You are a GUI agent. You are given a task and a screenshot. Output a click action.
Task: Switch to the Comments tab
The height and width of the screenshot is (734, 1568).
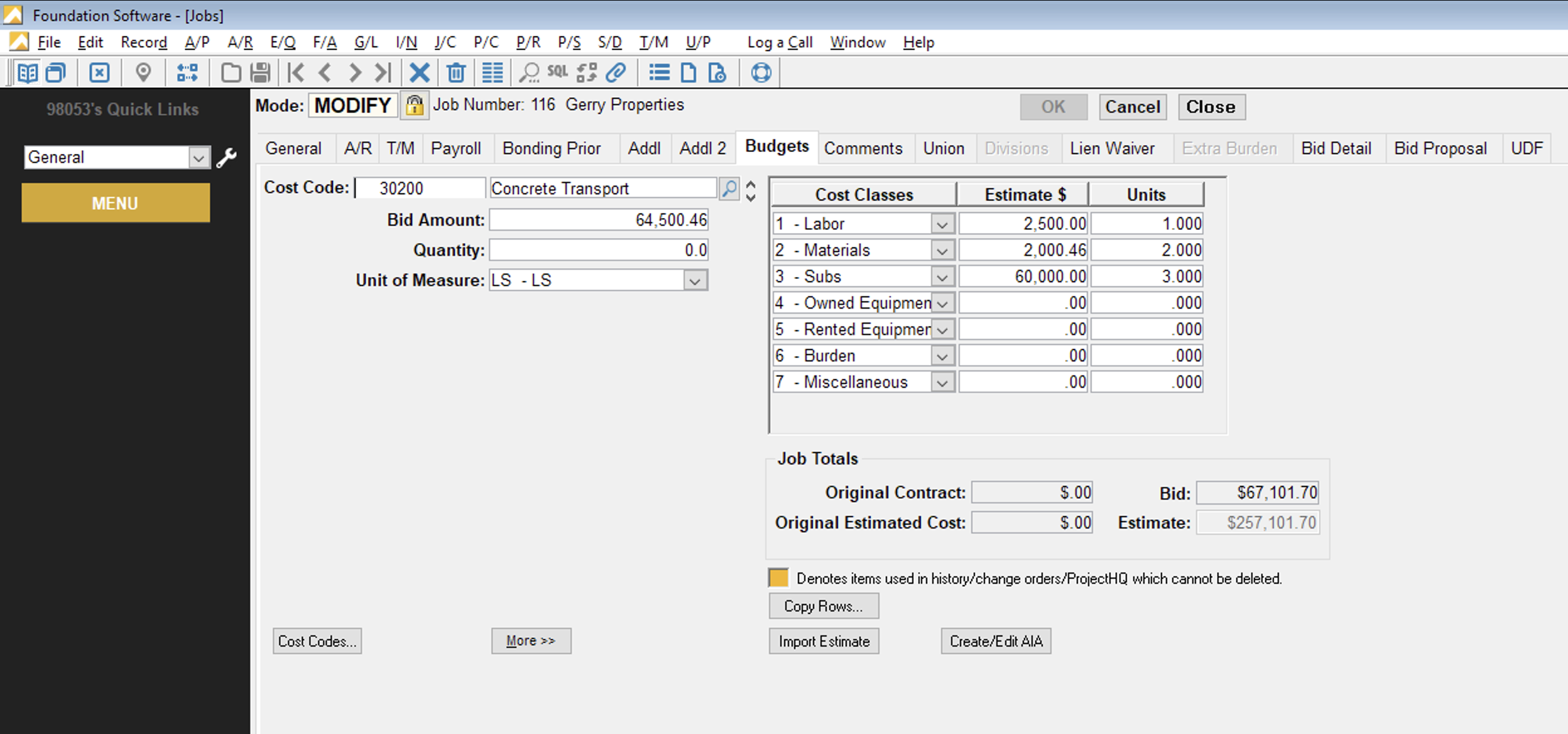pos(862,148)
